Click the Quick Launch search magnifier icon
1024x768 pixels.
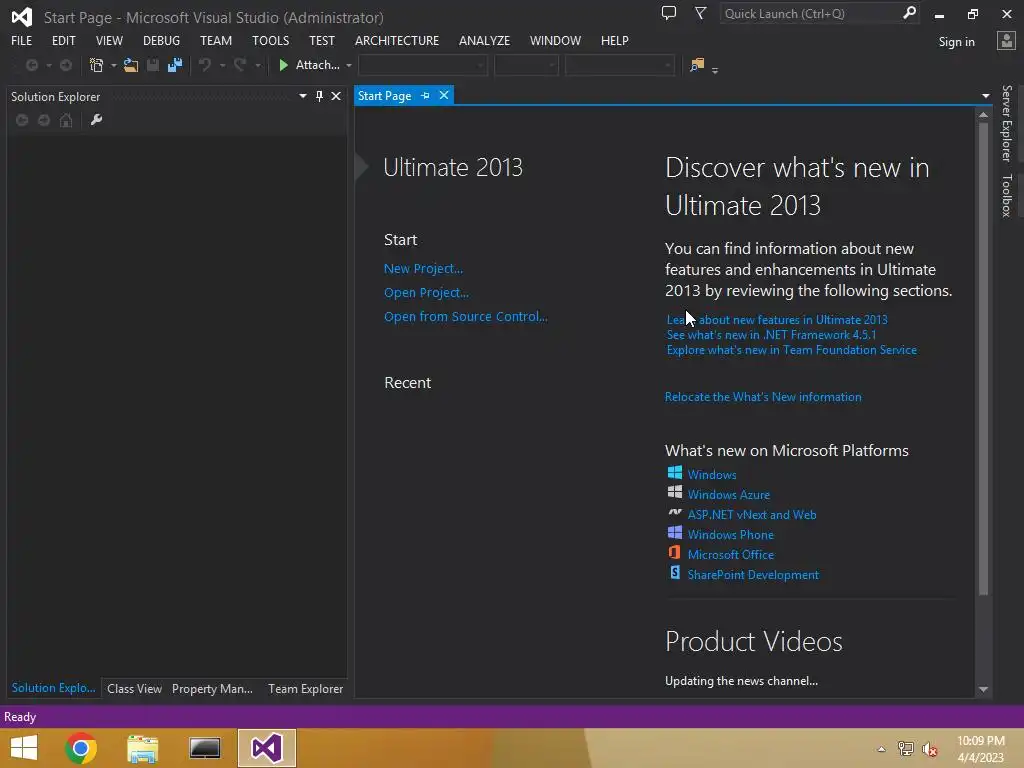point(909,13)
